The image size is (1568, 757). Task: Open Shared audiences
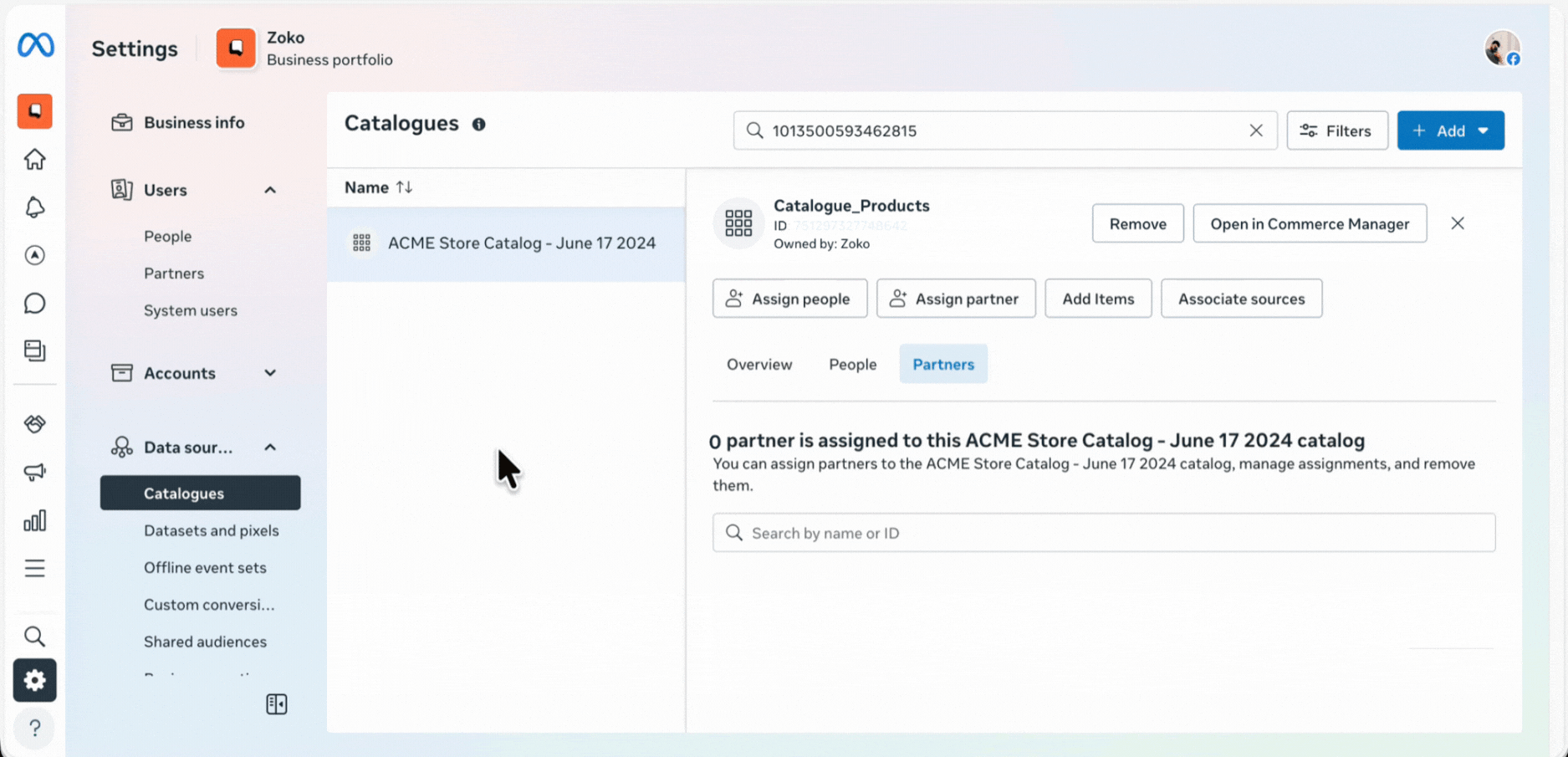pyautogui.click(x=205, y=642)
